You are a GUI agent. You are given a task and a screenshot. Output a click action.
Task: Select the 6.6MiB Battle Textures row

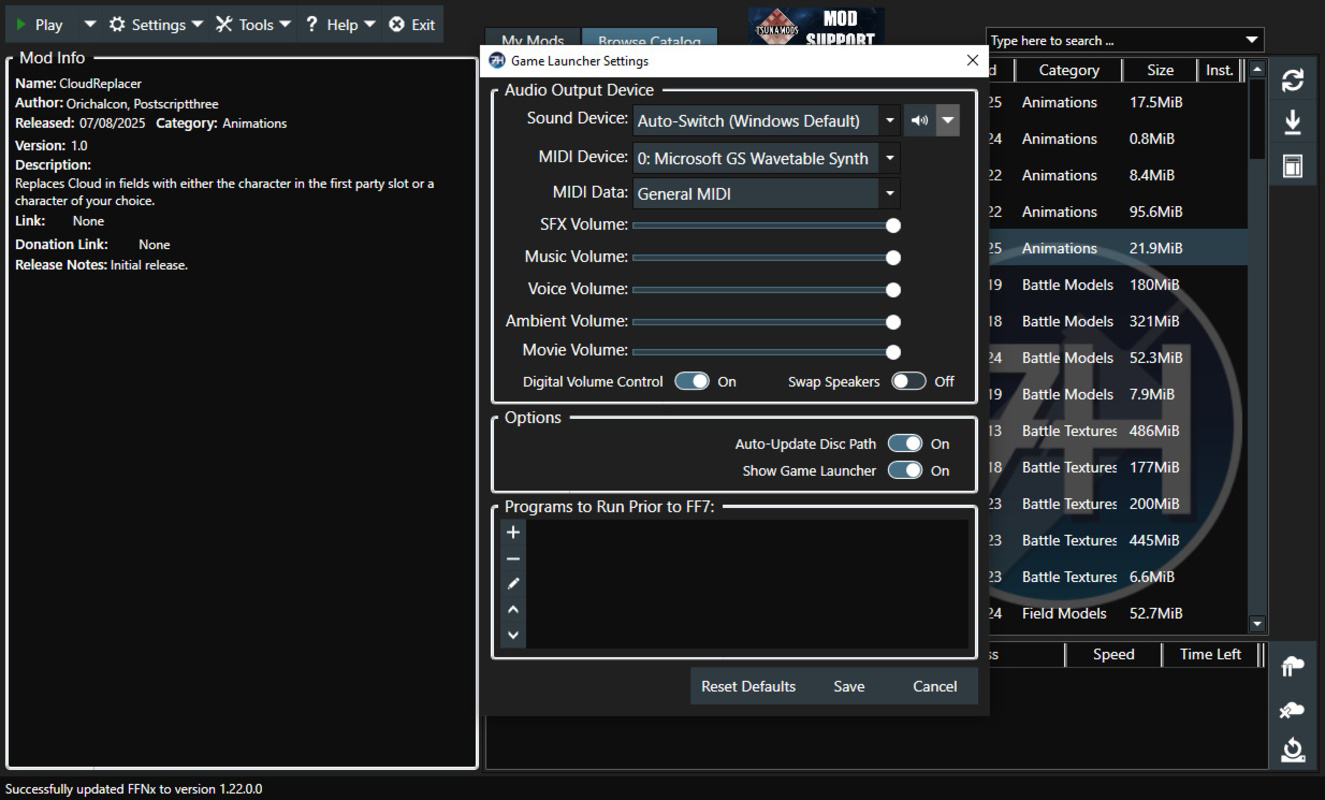pos(1117,577)
